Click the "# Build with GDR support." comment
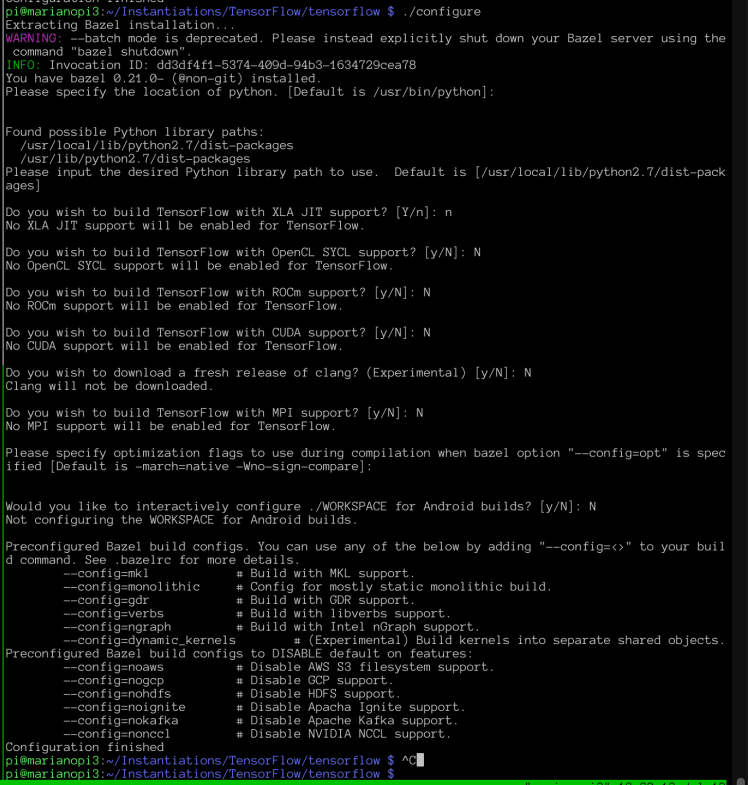This screenshot has height=785, width=748. point(325,600)
